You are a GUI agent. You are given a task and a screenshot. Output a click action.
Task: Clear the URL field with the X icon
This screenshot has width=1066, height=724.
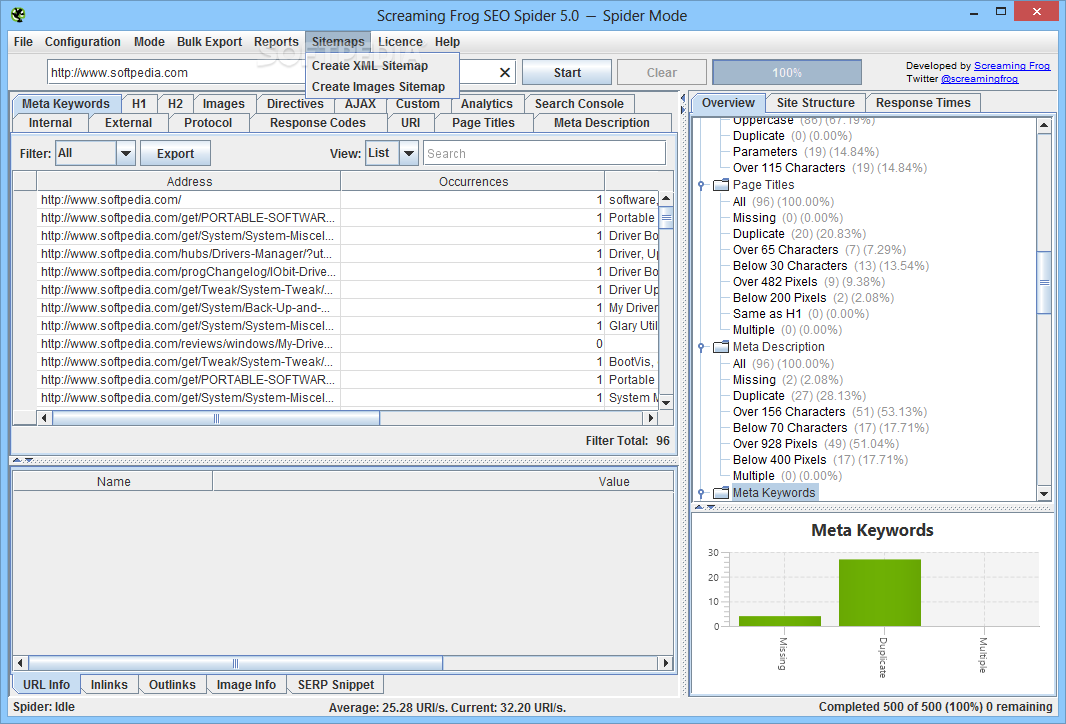[504, 73]
